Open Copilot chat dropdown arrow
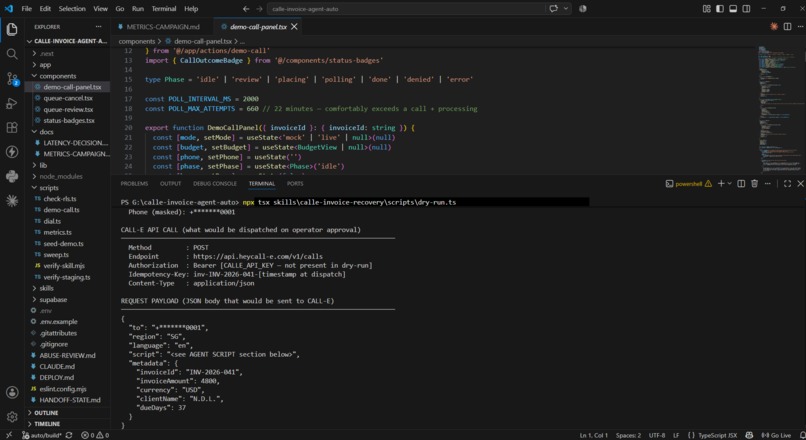Screen dimensions: 806x440 coord(565,9)
